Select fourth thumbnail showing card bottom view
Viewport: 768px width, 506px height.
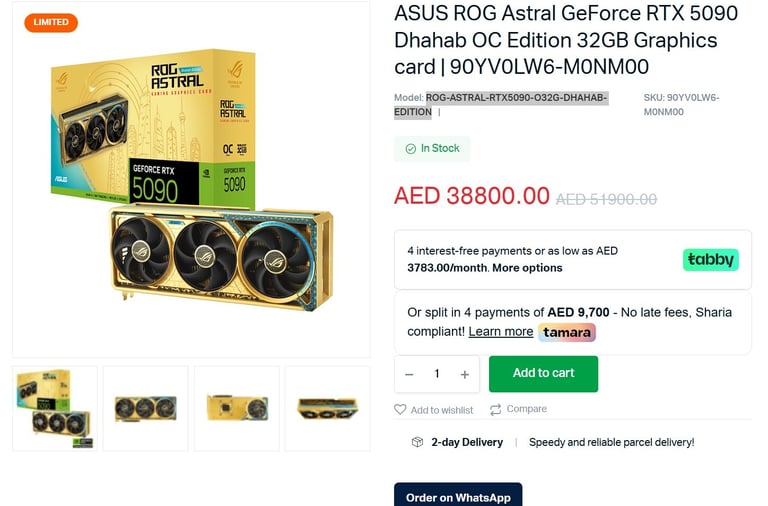click(x=328, y=409)
